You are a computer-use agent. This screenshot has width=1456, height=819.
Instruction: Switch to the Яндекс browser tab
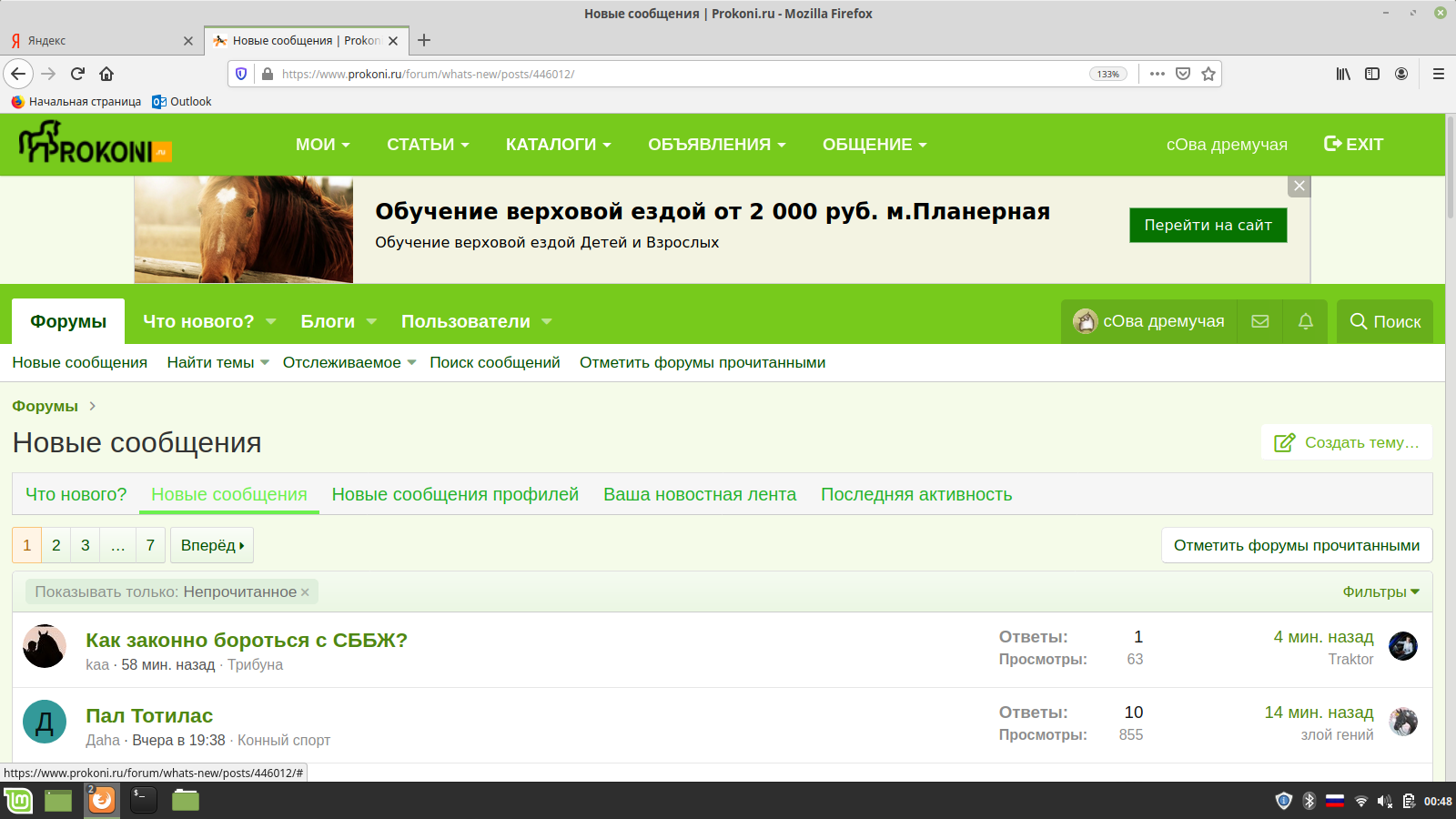100,41
